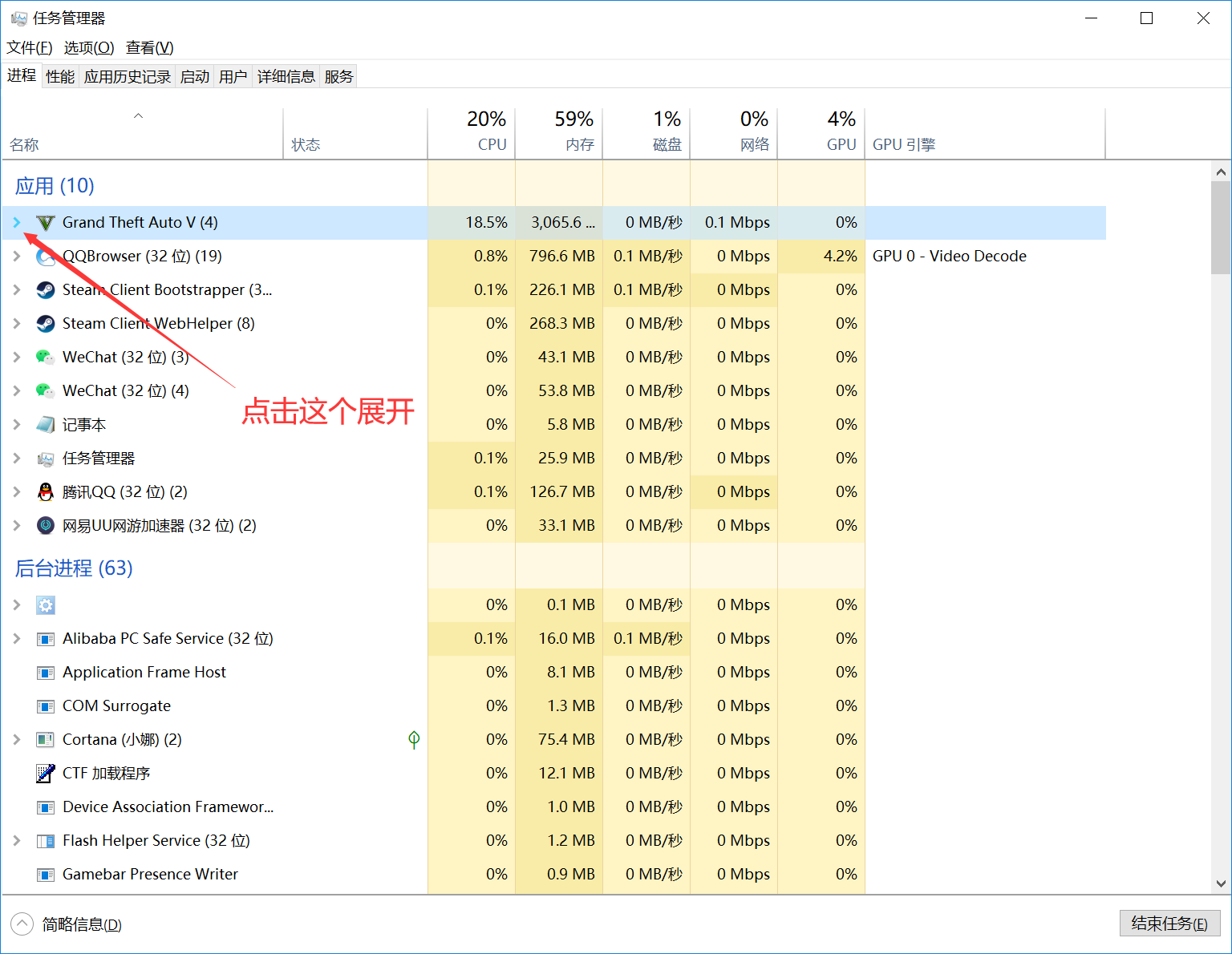
Task: Click the Steam Client WebHelper icon
Action: tap(46, 324)
